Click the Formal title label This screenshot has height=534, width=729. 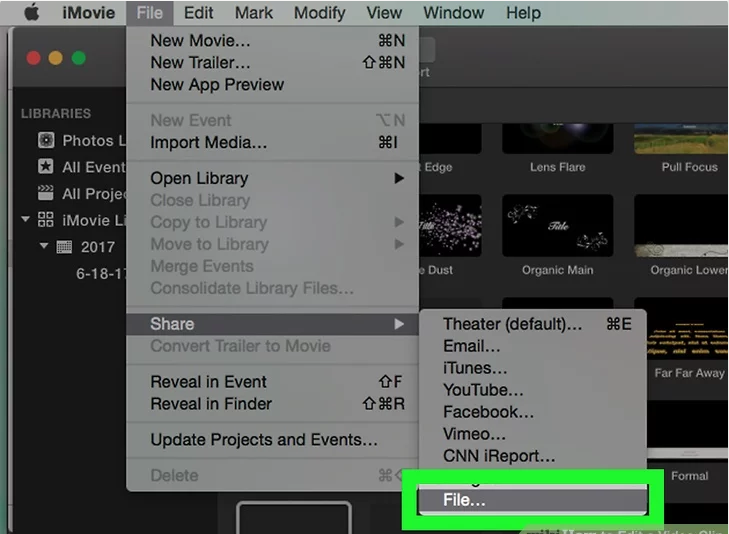click(x=689, y=476)
